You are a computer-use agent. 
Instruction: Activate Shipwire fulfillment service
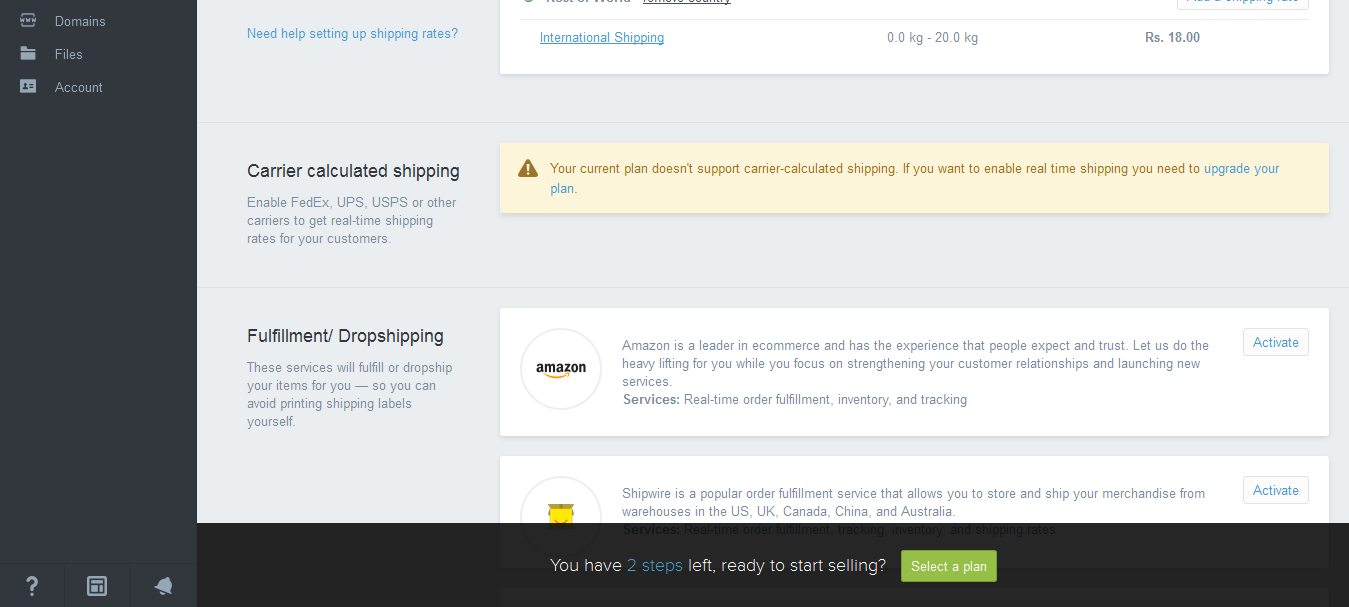tap(1276, 490)
